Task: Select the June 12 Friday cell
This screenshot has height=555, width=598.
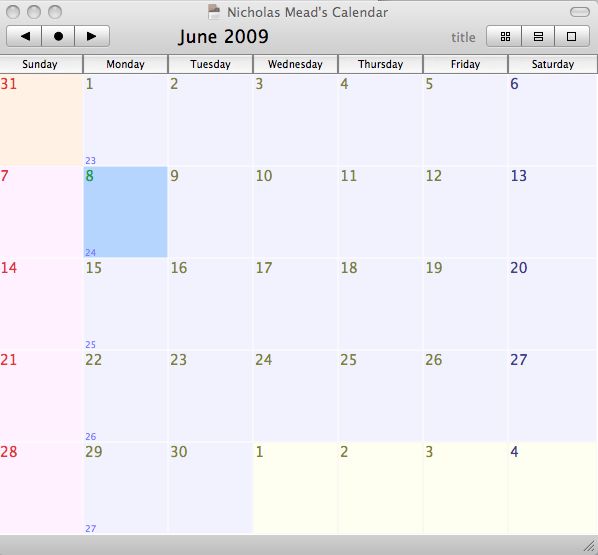Action: click(465, 212)
